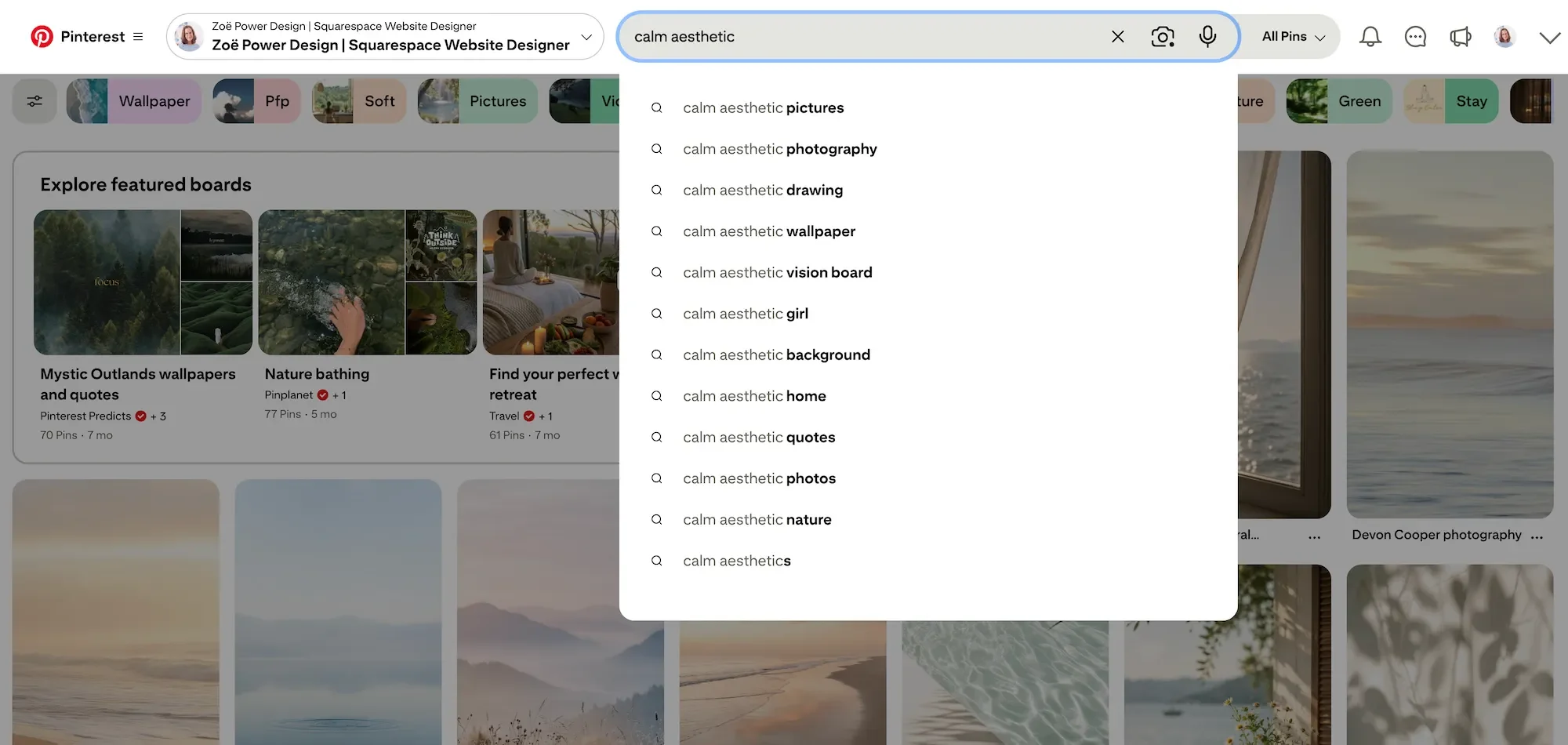Viewport: 1568px width, 745px height.
Task: Select the Pictures filter chip
Action: click(477, 101)
